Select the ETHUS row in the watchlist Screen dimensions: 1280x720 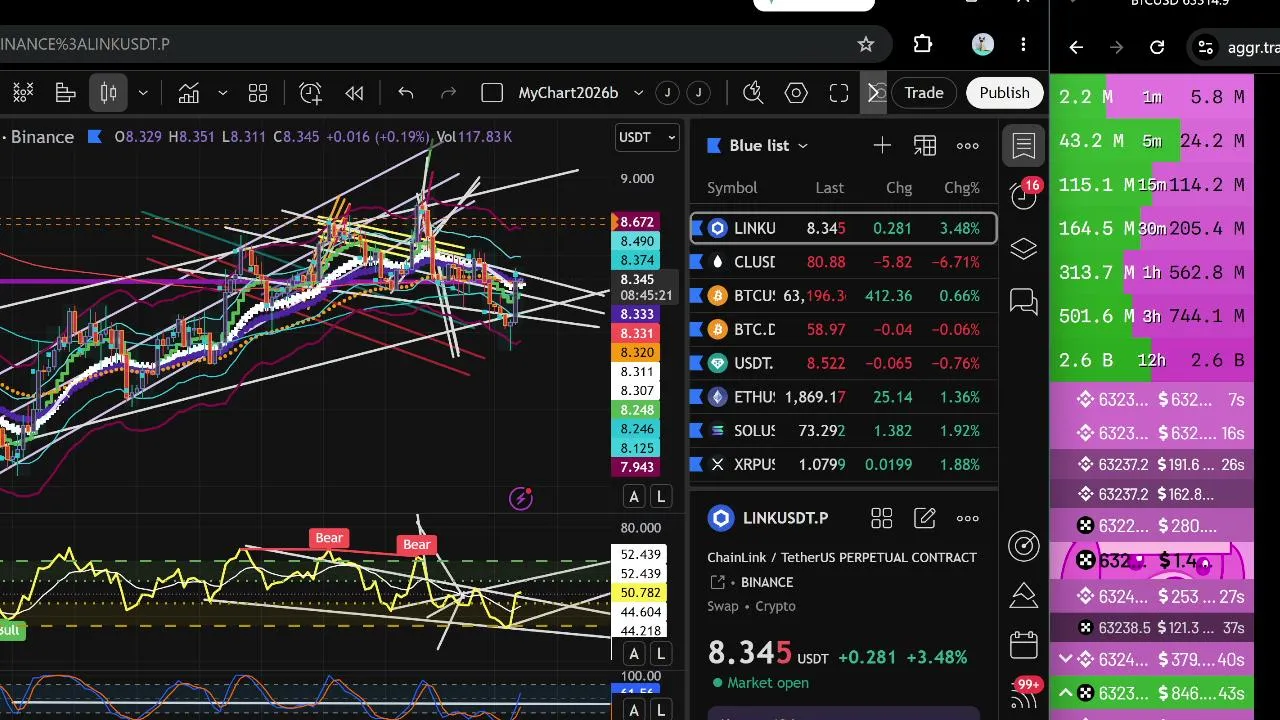coord(844,397)
